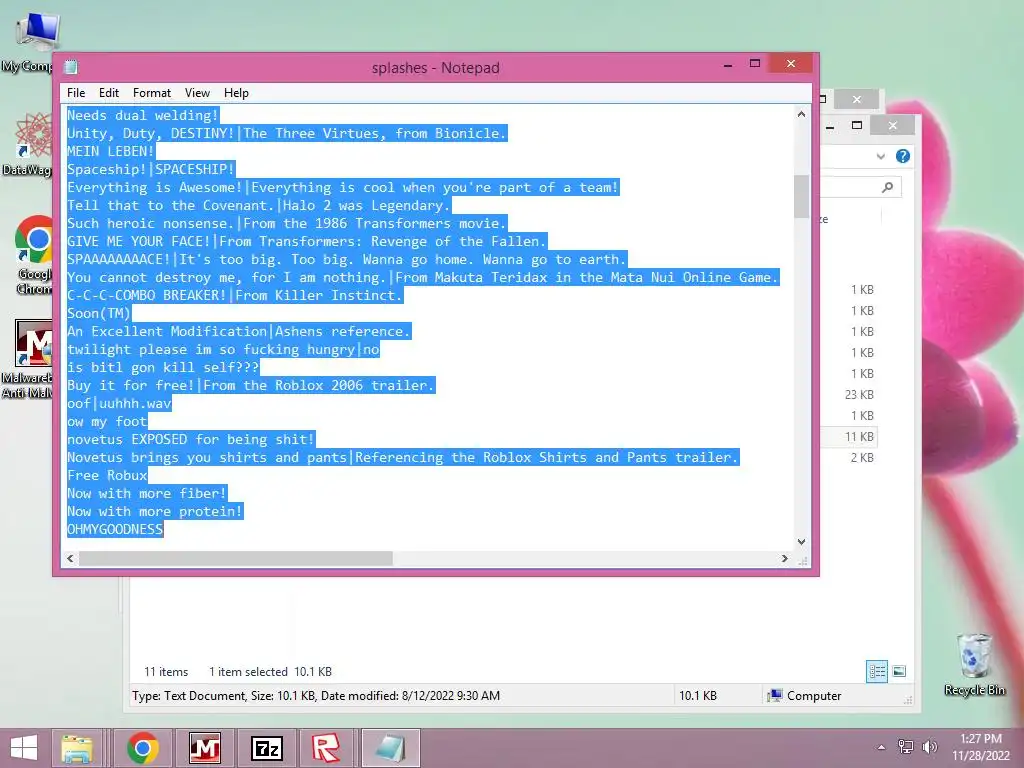Open the Windows Start button
This screenshot has height=768, width=1024.
click(24, 748)
